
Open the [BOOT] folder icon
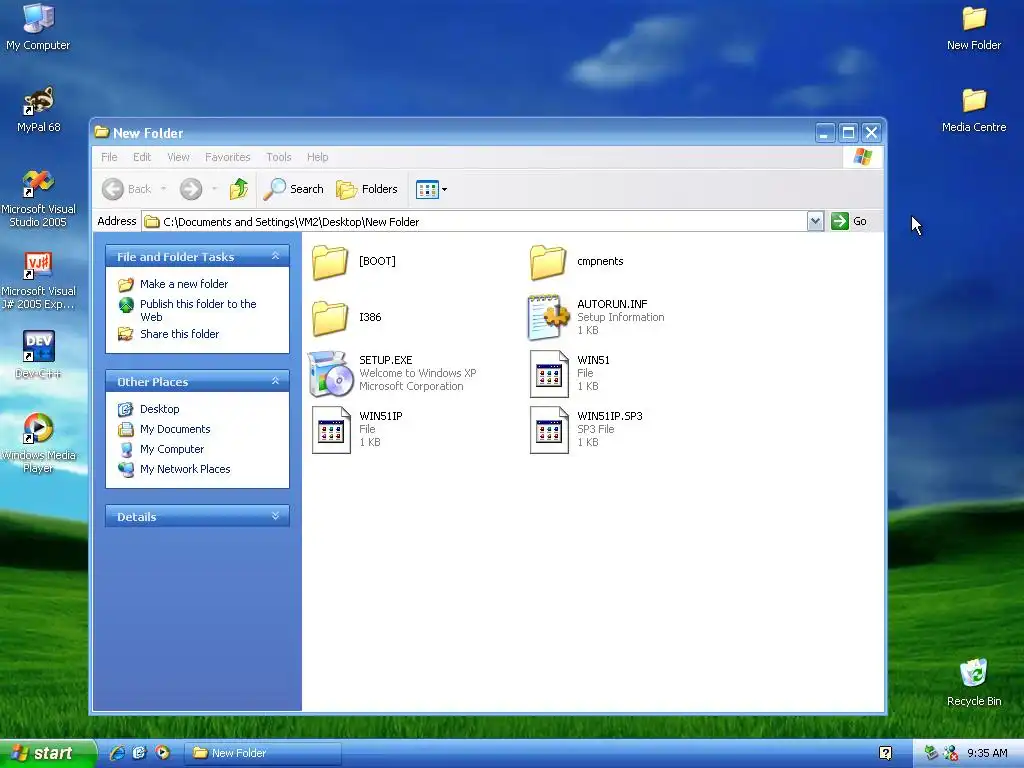pos(330,262)
